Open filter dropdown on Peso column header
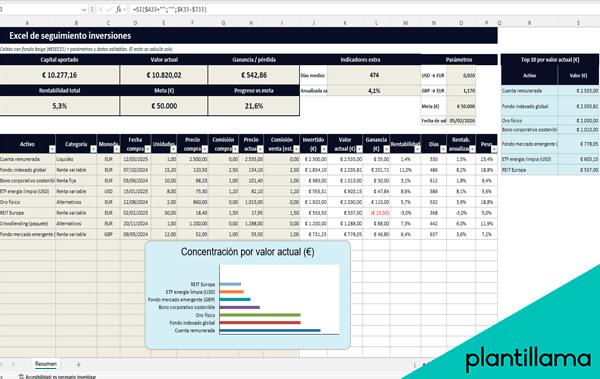600x379 pixels. point(494,149)
